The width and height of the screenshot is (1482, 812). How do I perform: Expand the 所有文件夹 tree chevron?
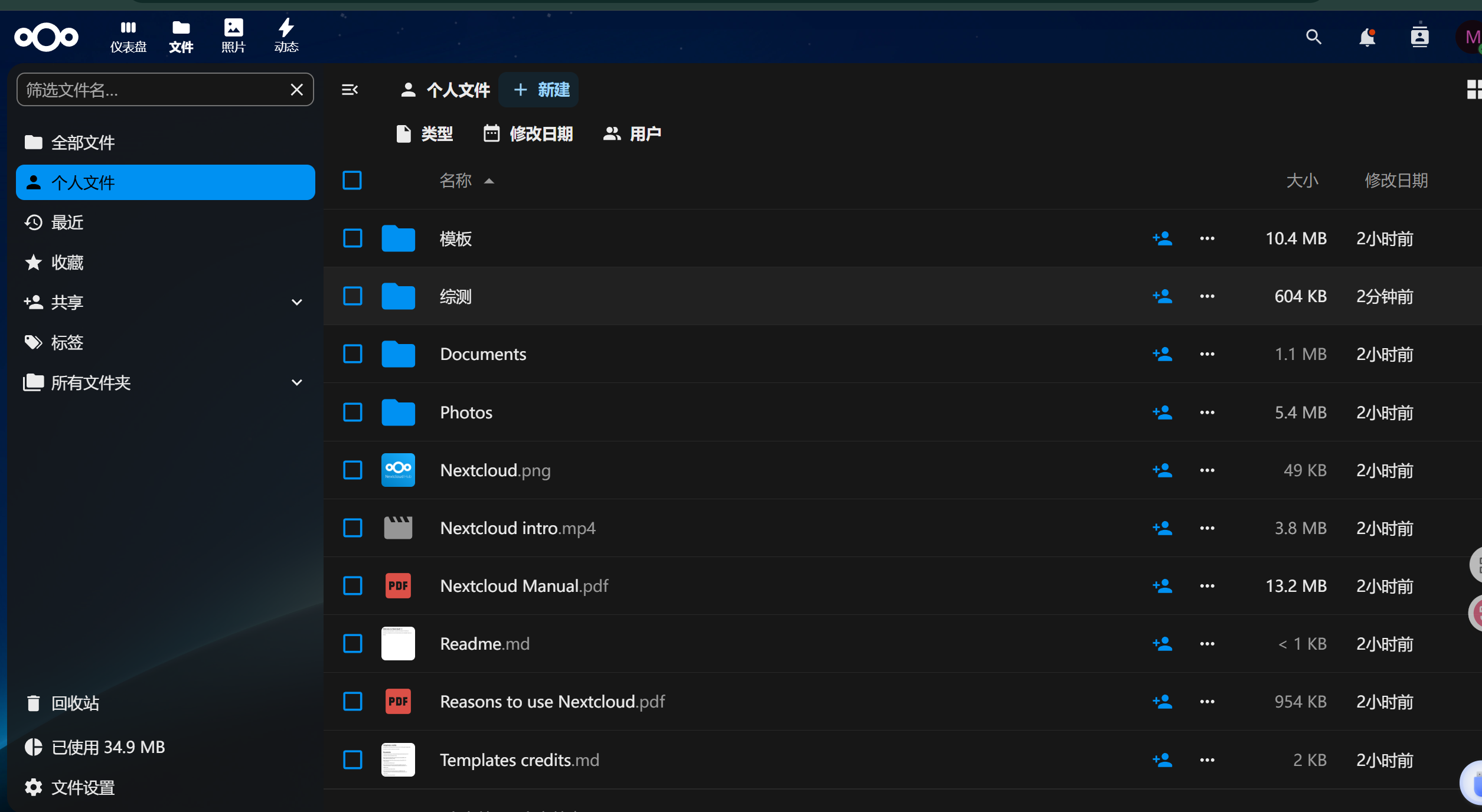point(297,382)
